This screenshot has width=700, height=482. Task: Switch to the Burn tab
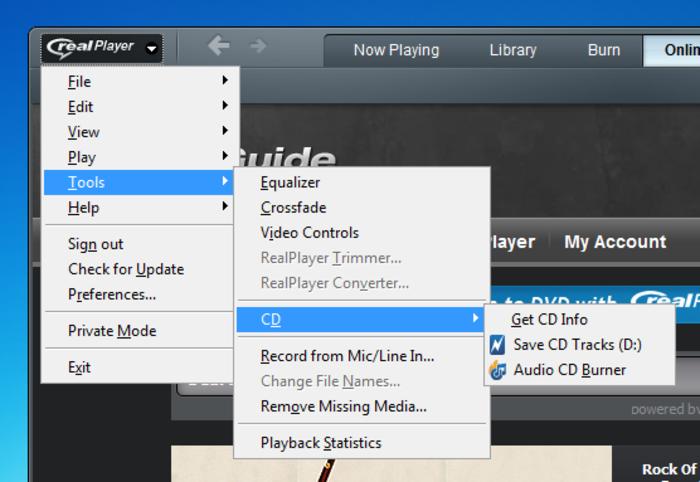(604, 50)
